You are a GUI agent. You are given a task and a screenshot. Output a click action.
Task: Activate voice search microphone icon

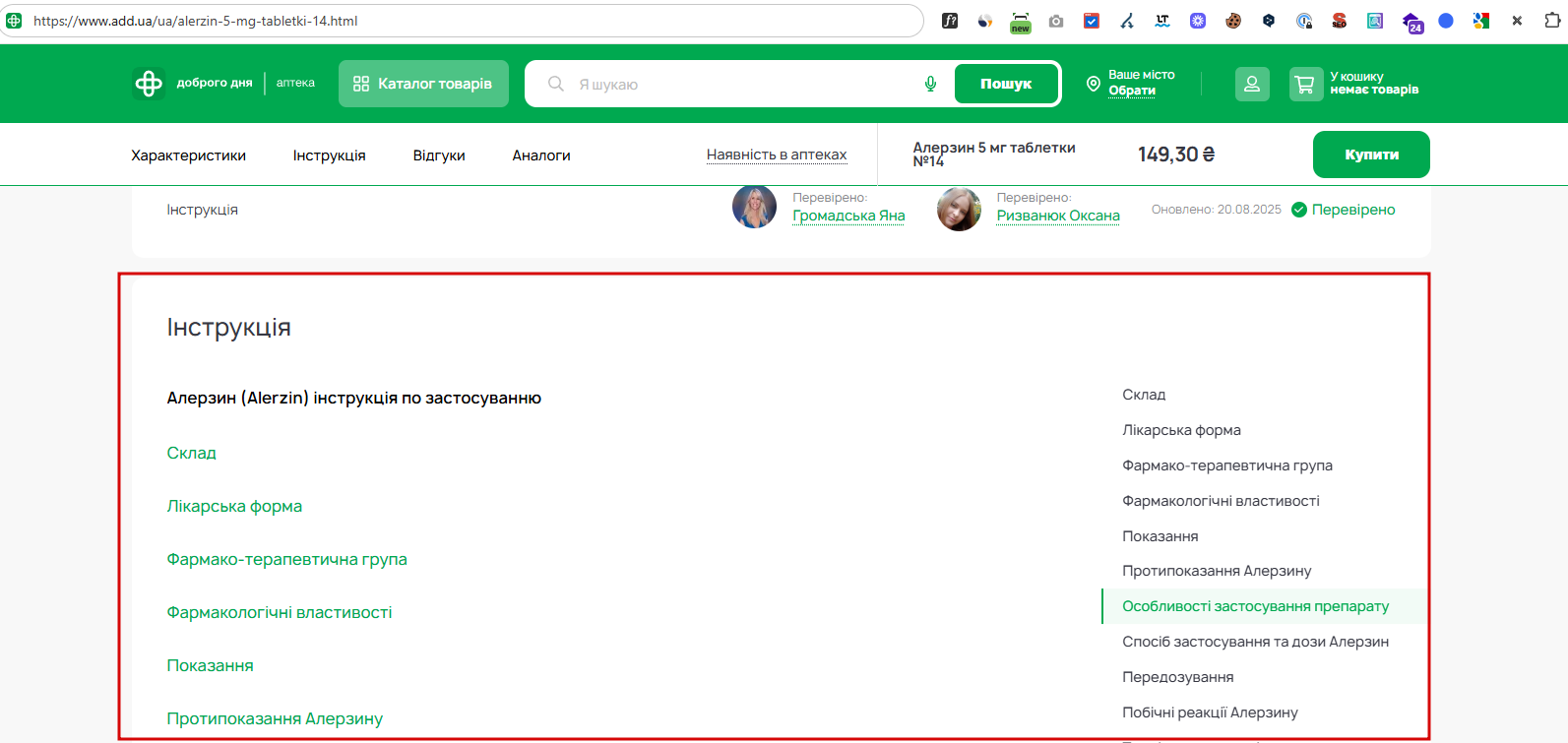(930, 84)
